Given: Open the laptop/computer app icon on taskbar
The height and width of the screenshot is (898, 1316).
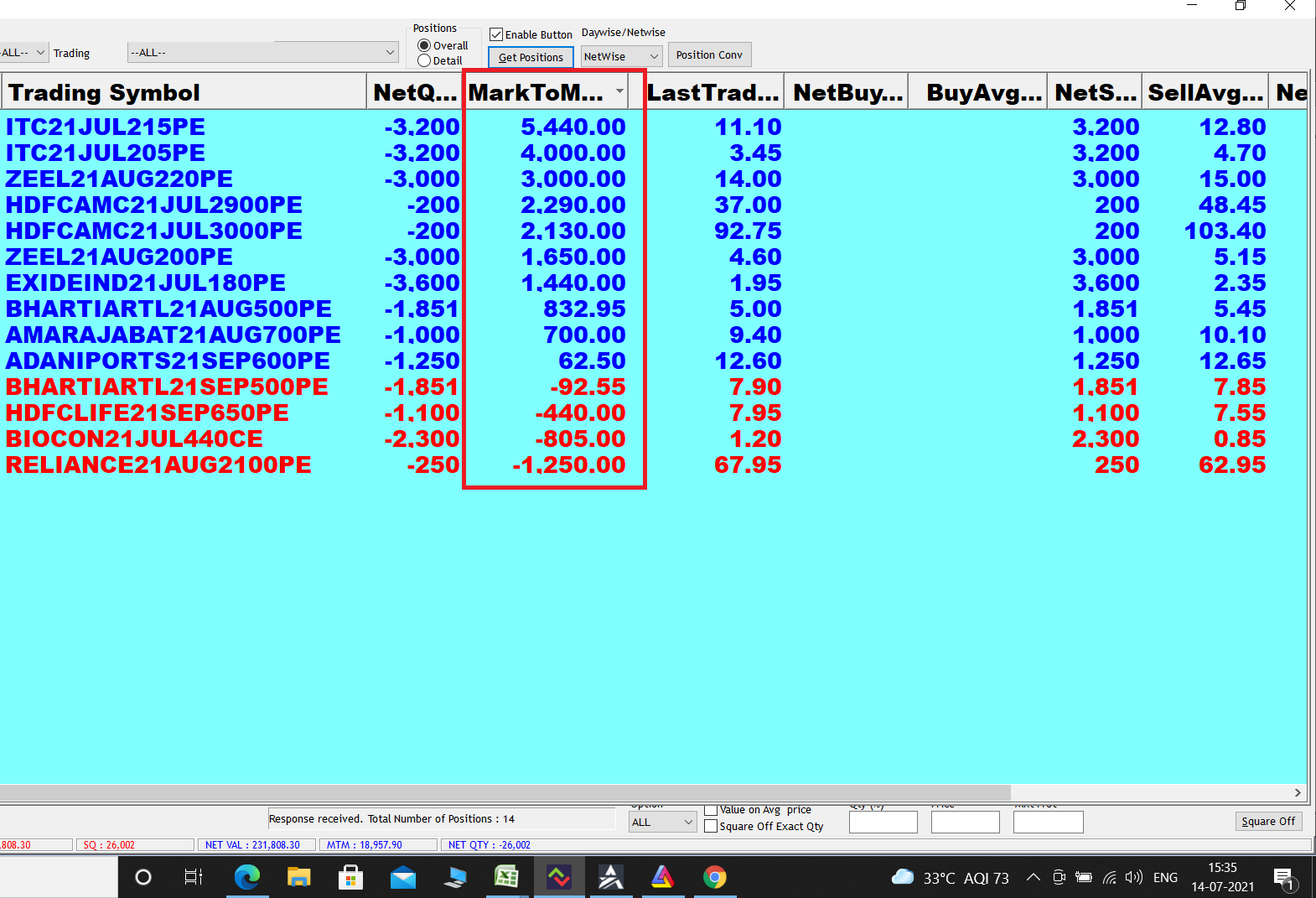Looking at the screenshot, I should point(455,878).
